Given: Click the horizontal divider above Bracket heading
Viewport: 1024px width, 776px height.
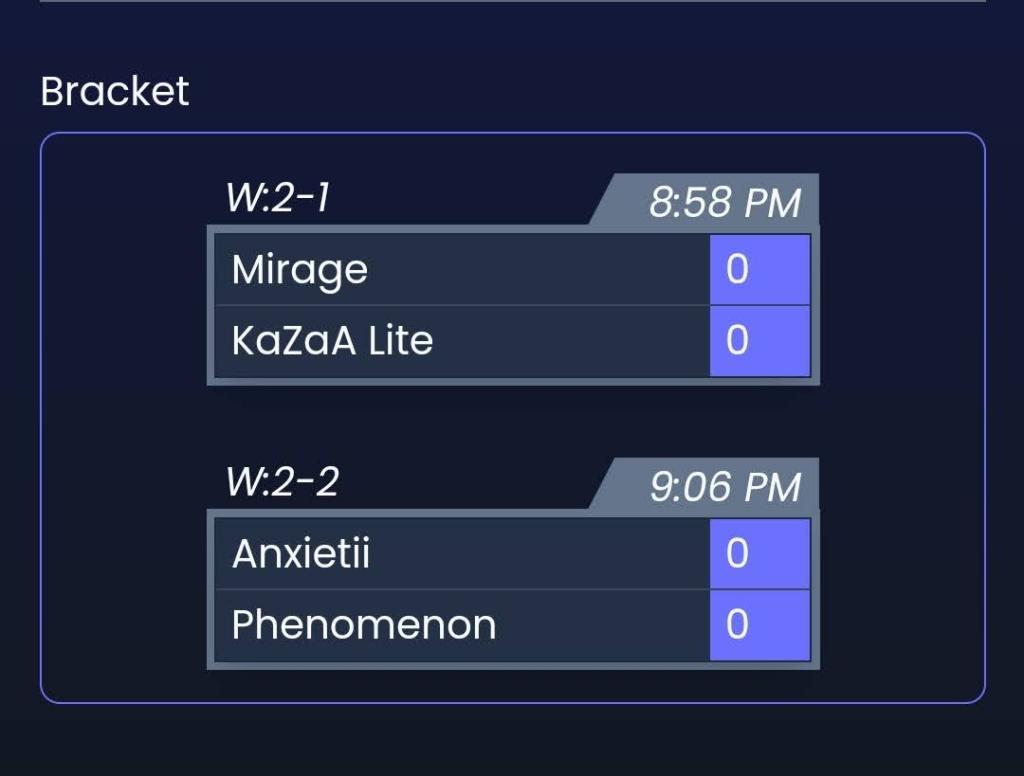Looking at the screenshot, I should tap(512, 1).
